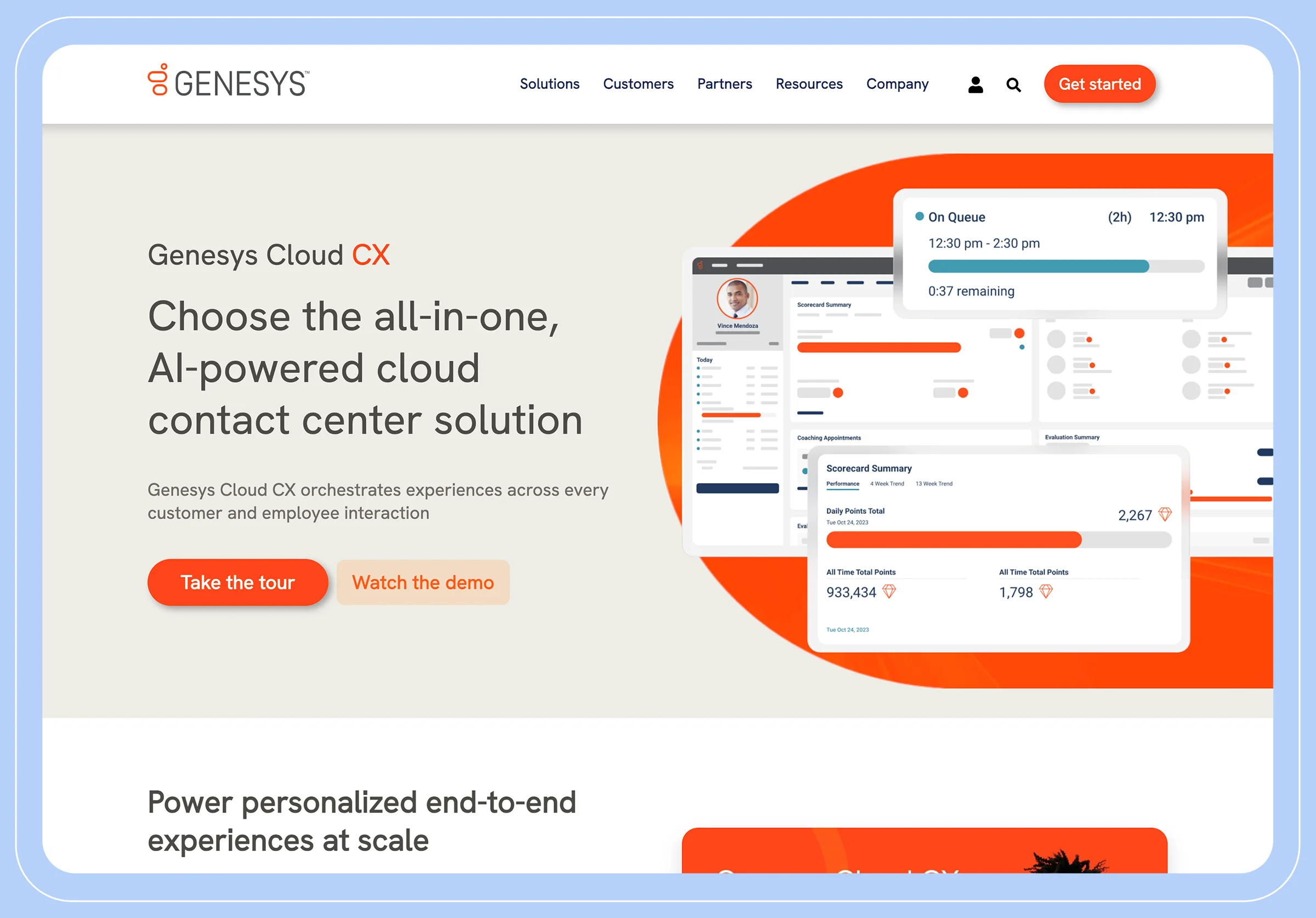Click the Daily Points Total label
The width and height of the screenshot is (1316, 918).
click(855, 511)
